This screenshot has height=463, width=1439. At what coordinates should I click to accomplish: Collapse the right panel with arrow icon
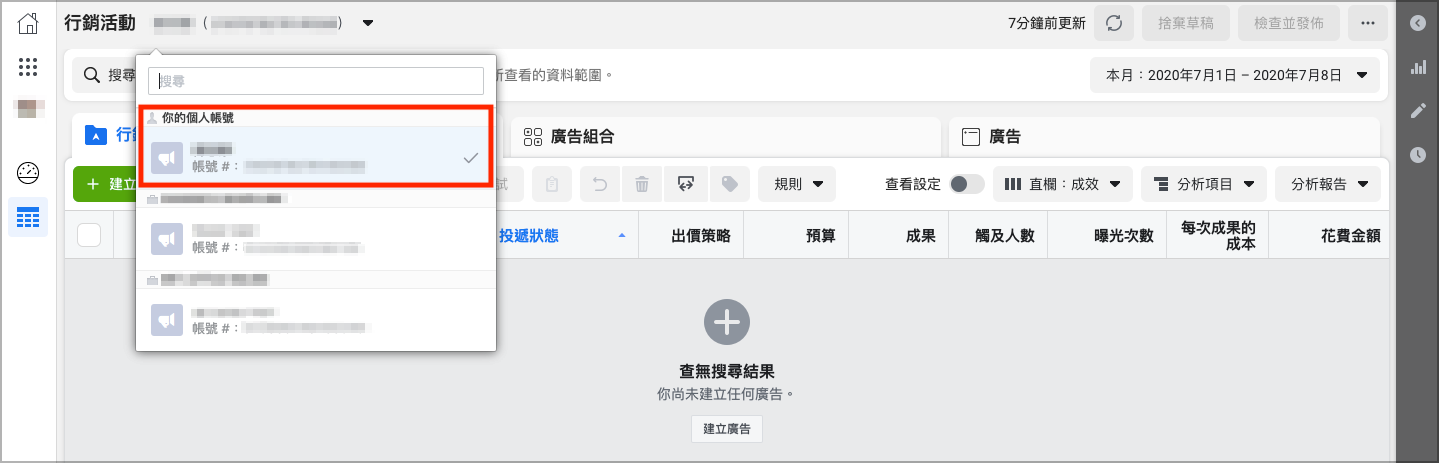(x=1418, y=23)
